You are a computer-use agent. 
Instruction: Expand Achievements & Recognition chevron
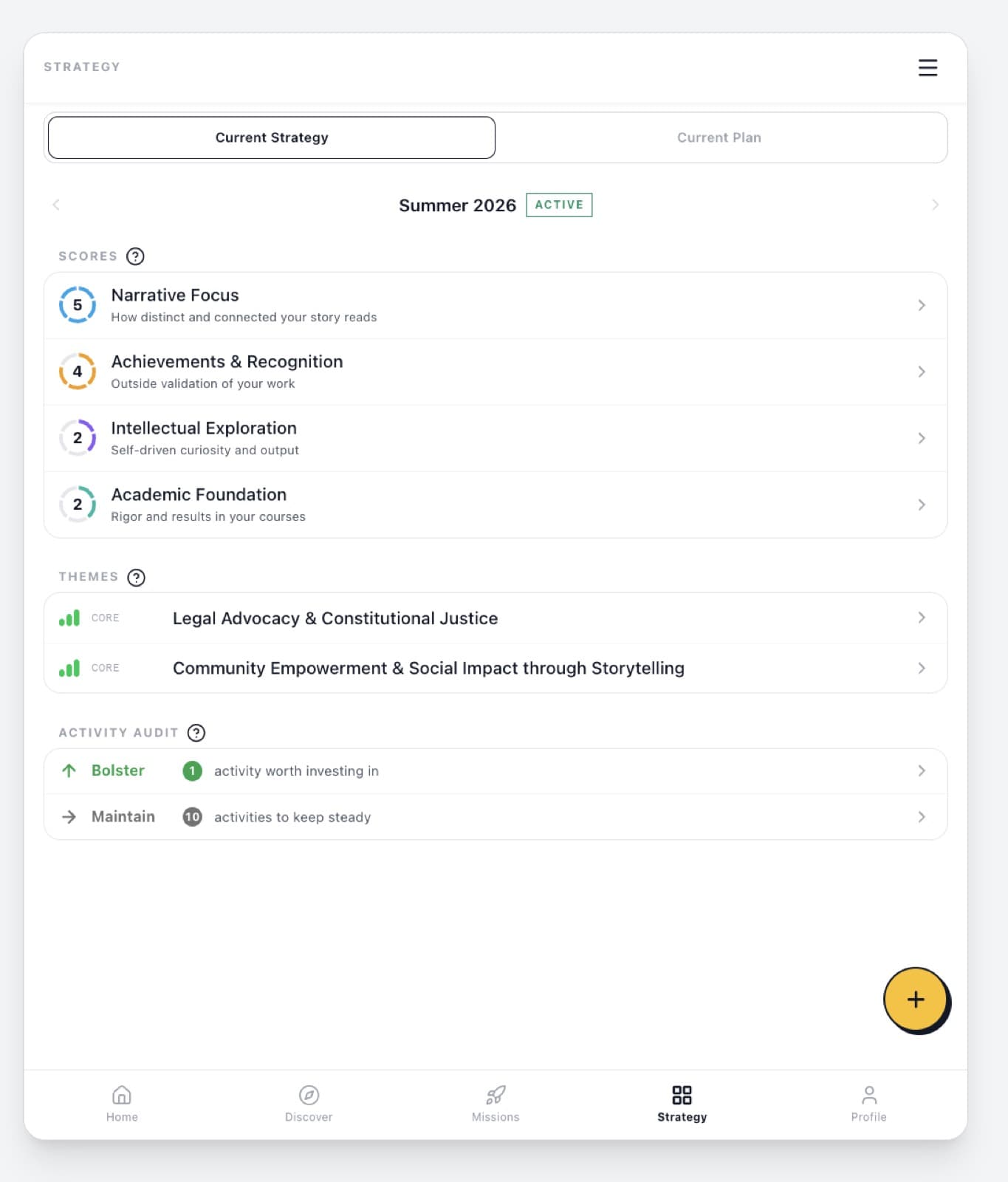[922, 372]
